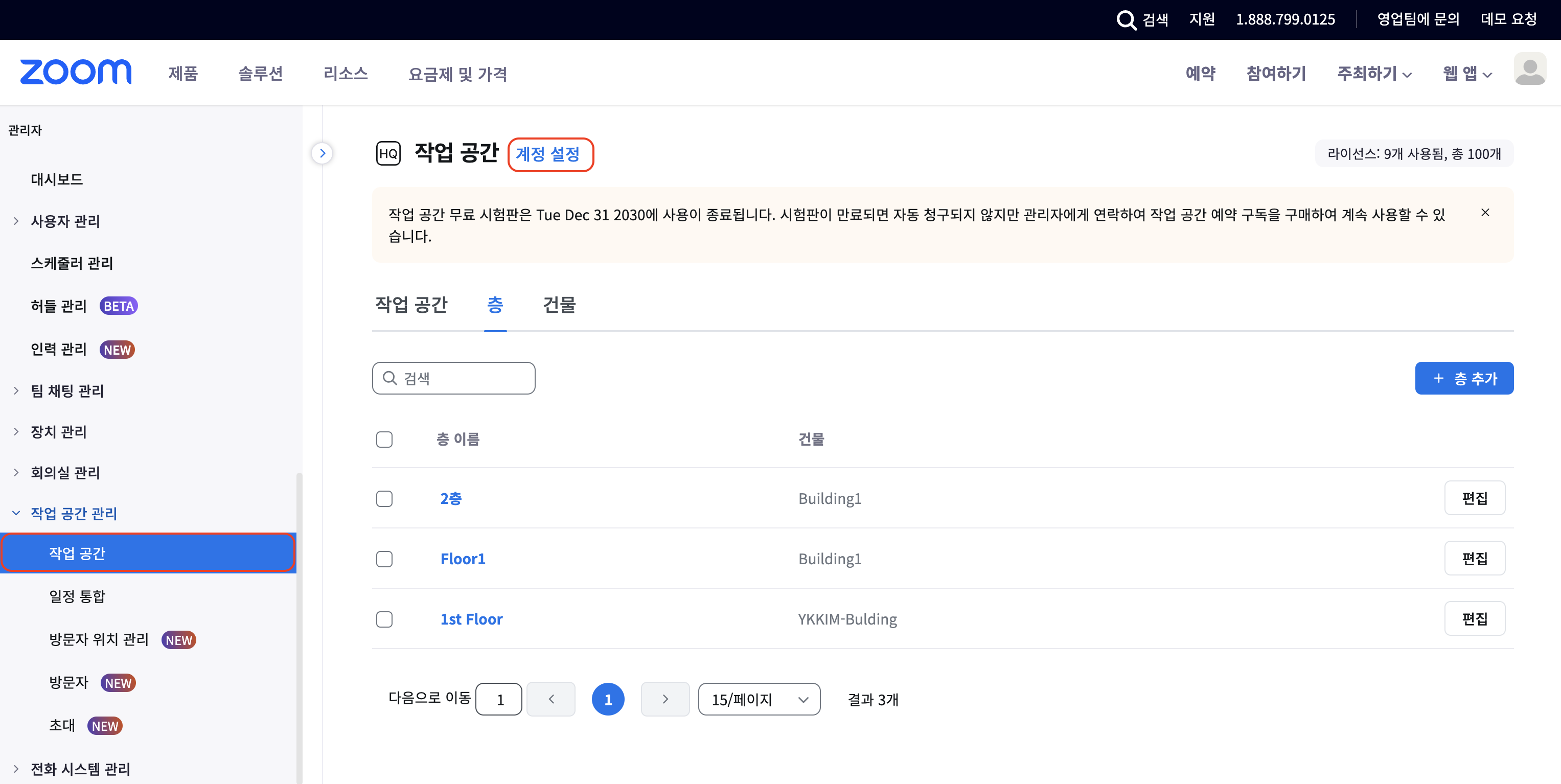The image size is (1561, 784).
Task: Expand 회의실 관리 in sidebar
Action: (16, 473)
